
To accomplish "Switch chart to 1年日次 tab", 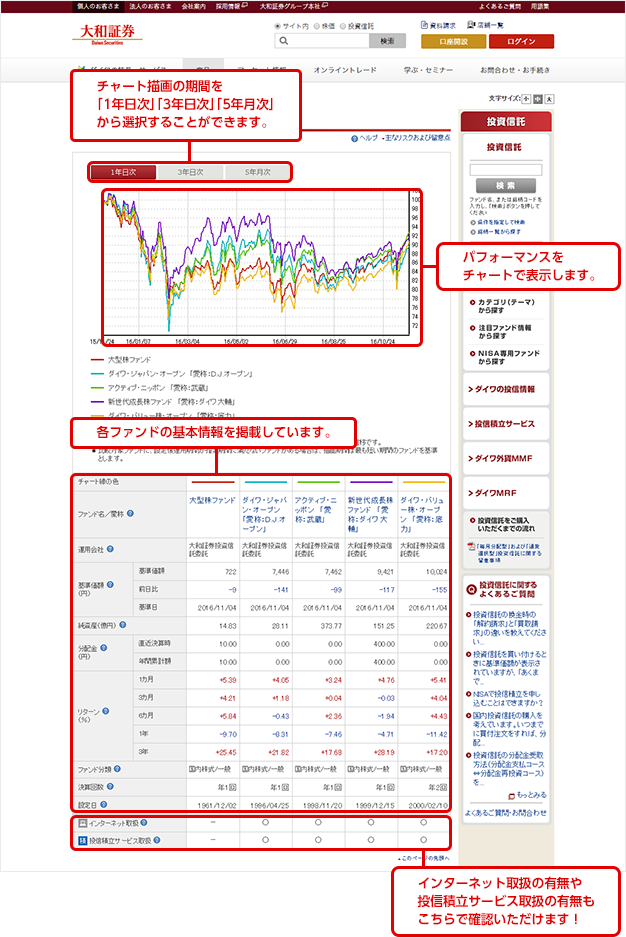I will tap(123, 172).
